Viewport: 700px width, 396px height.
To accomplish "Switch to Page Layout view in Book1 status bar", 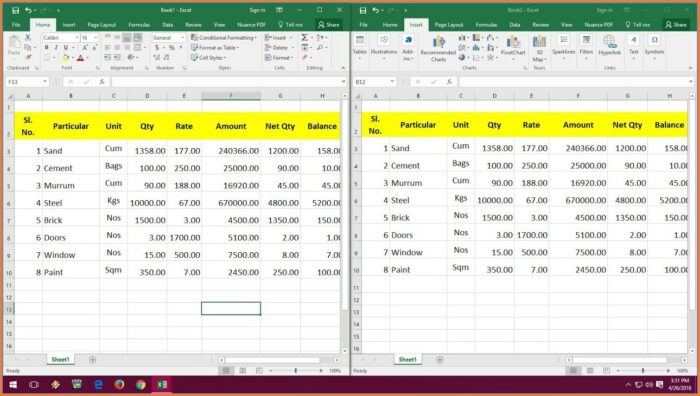I will click(x=242, y=371).
